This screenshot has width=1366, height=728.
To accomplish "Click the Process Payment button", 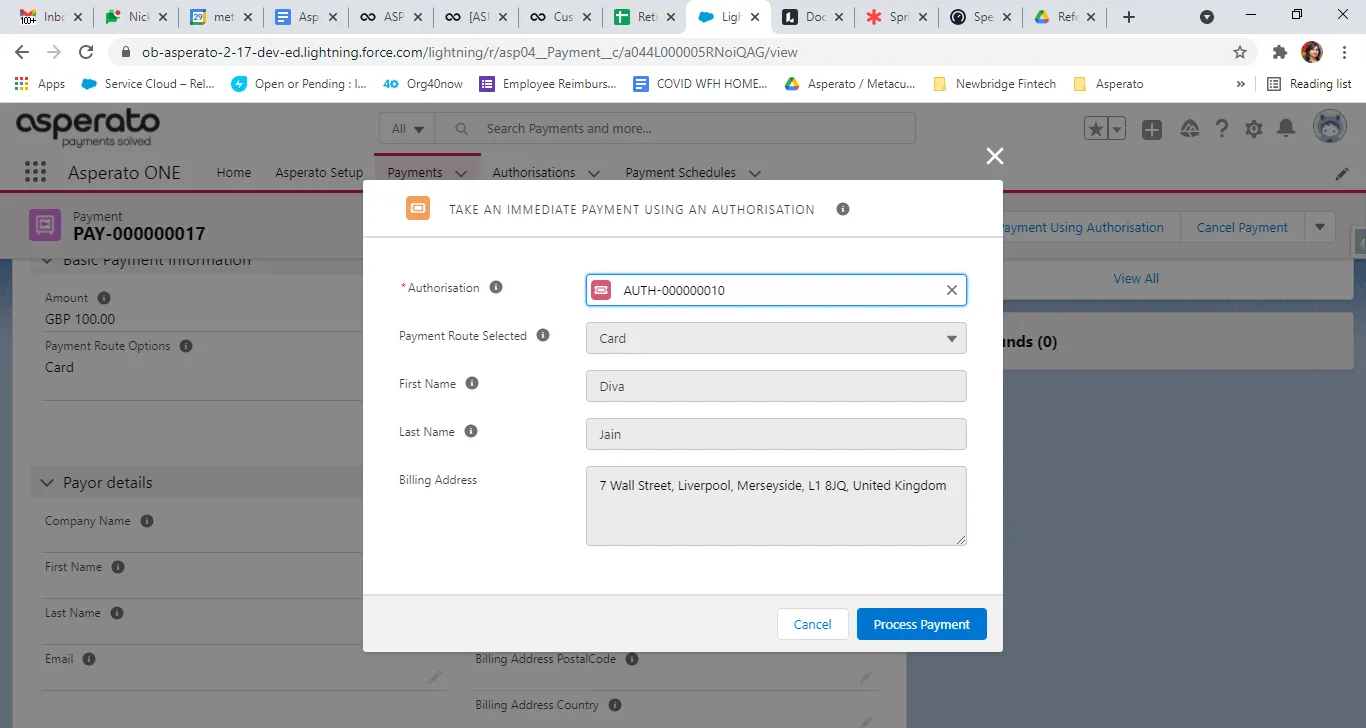I will tap(922, 624).
